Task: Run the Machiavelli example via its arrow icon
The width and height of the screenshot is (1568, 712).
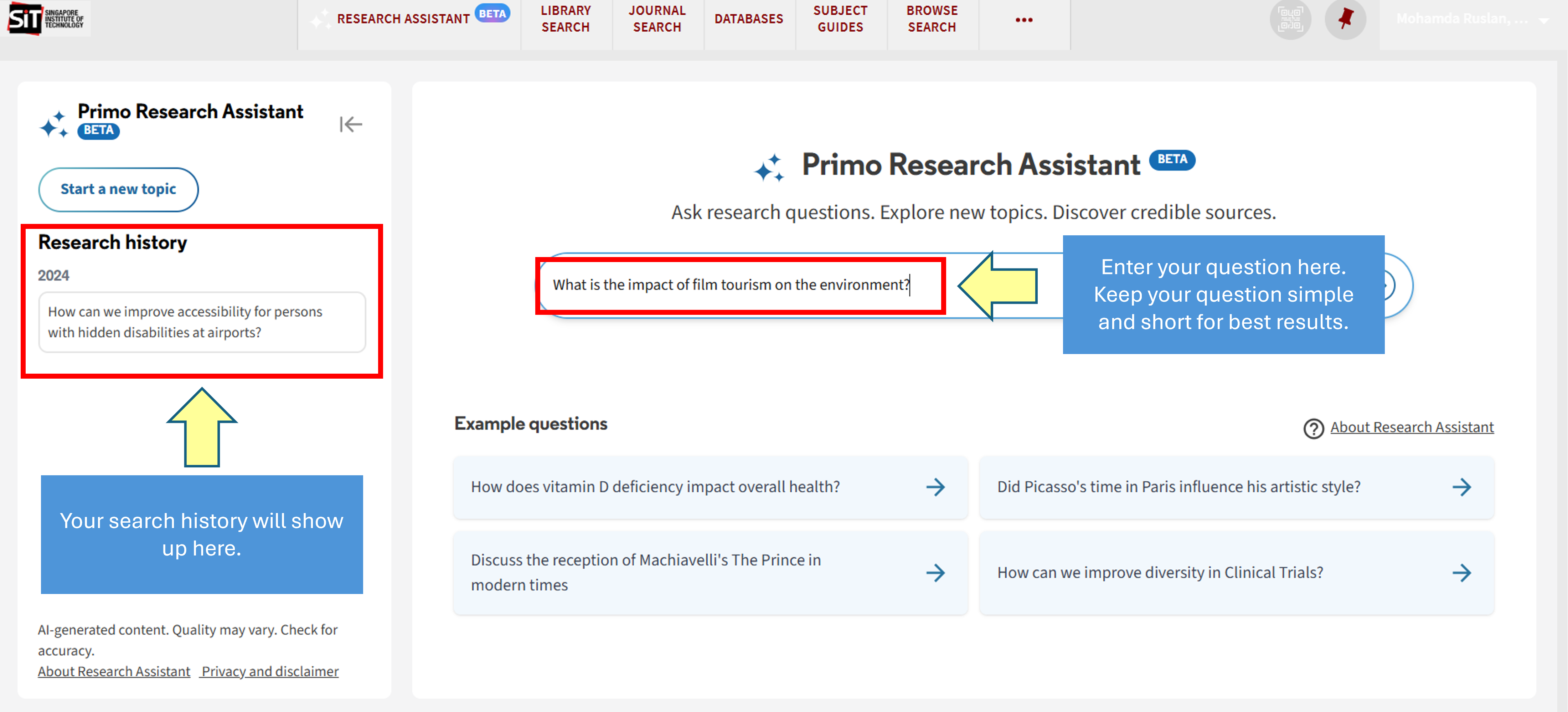Action: click(x=935, y=573)
